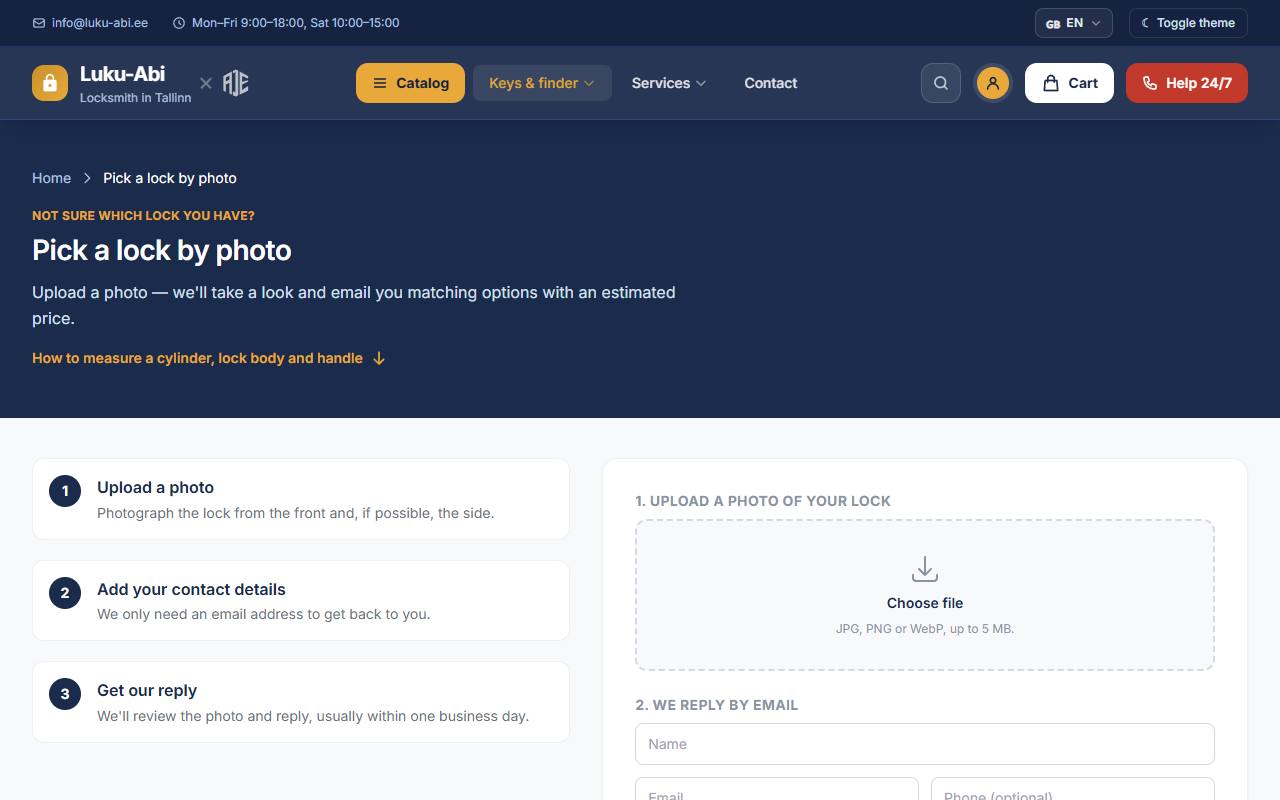Open the Catalog menu

[x=410, y=83]
